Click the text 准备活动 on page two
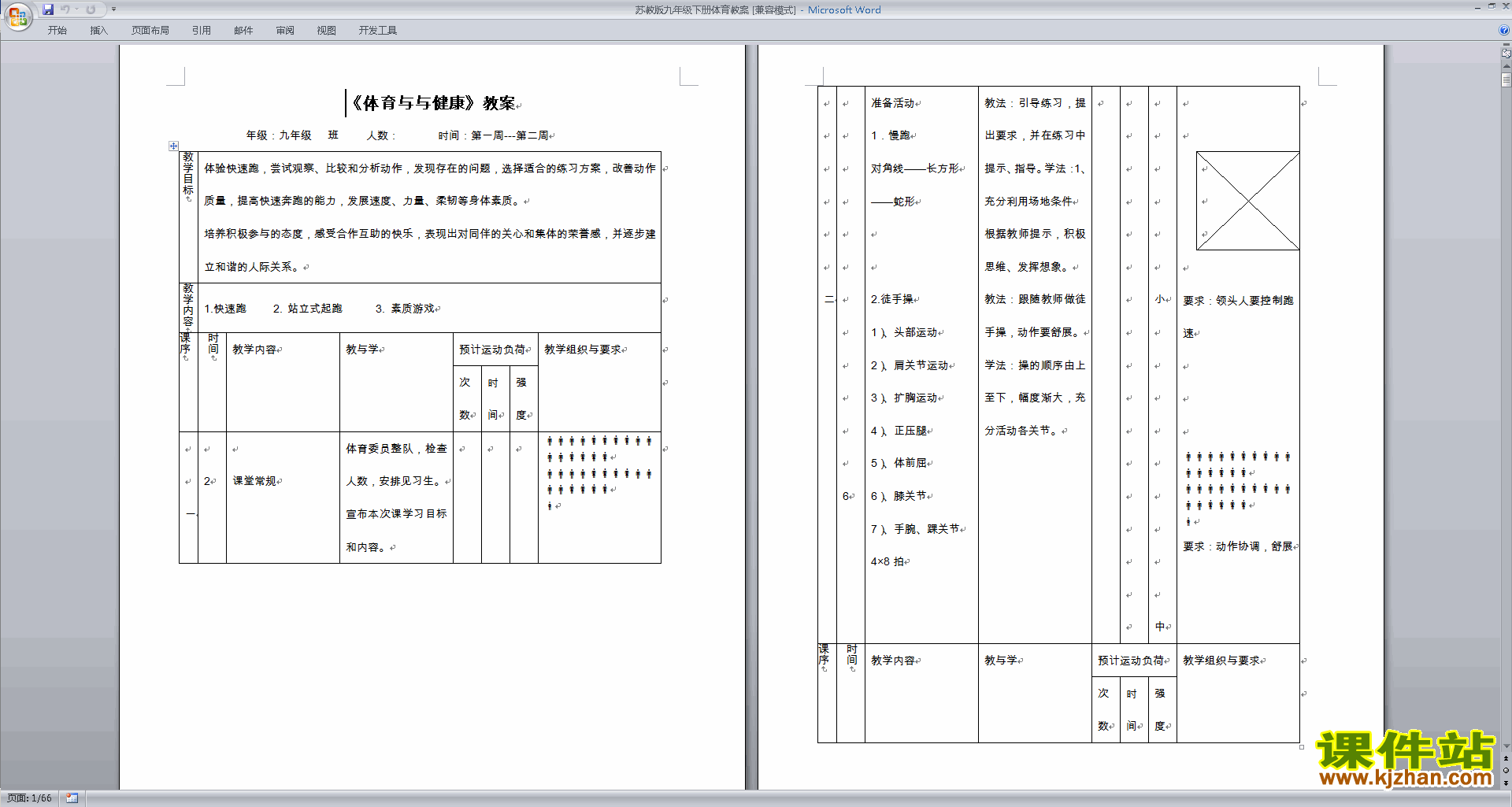Viewport: 1512px width, 807px height. point(893,103)
